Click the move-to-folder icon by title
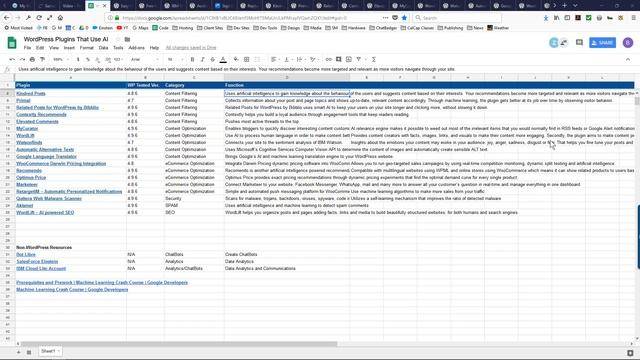The width and height of the screenshot is (640, 360). (127, 40)
